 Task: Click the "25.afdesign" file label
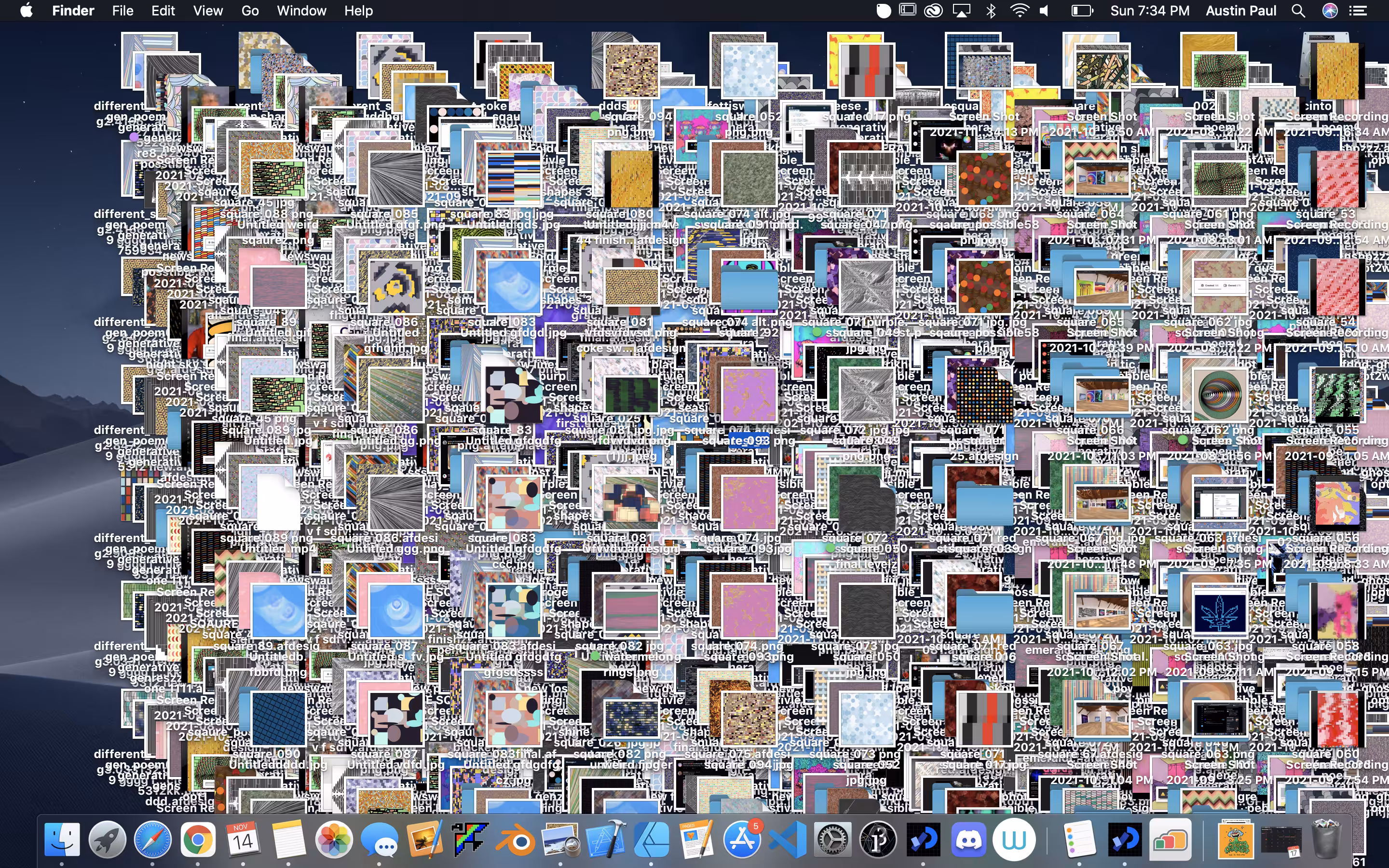point(984,456)
